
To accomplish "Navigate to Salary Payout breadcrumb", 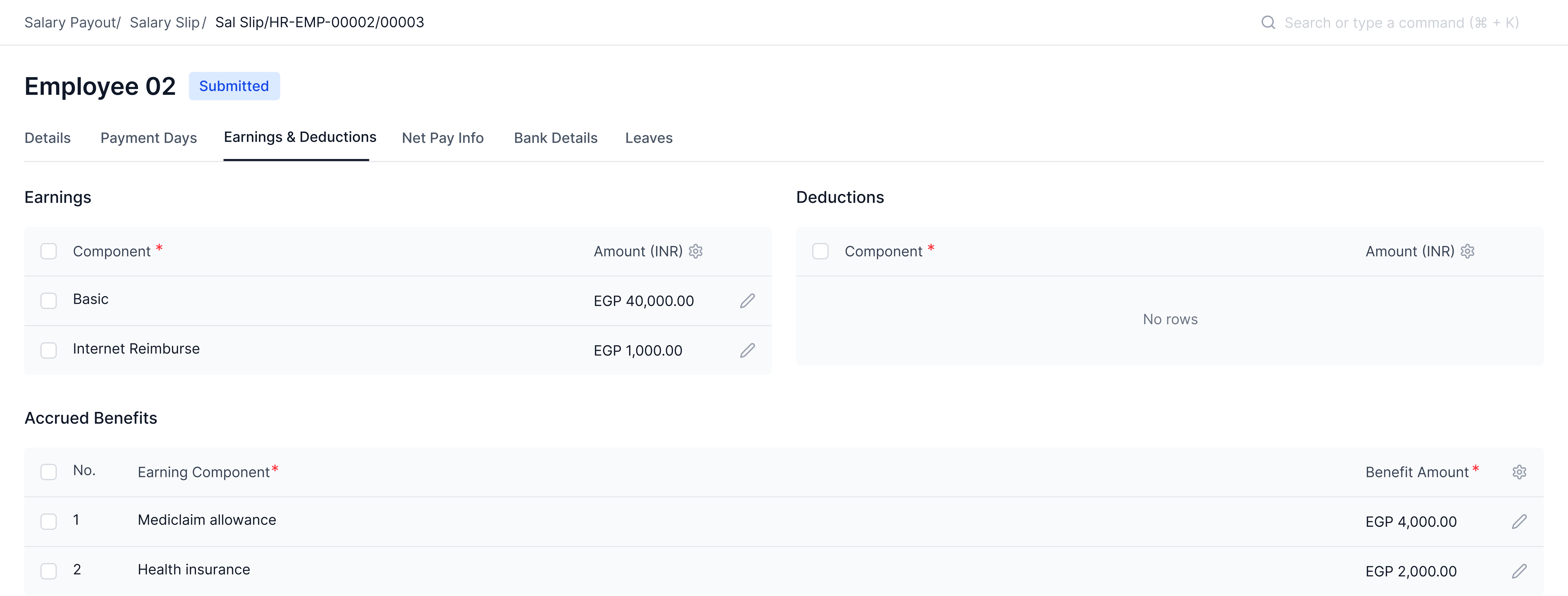I will (x=71, y=23).
